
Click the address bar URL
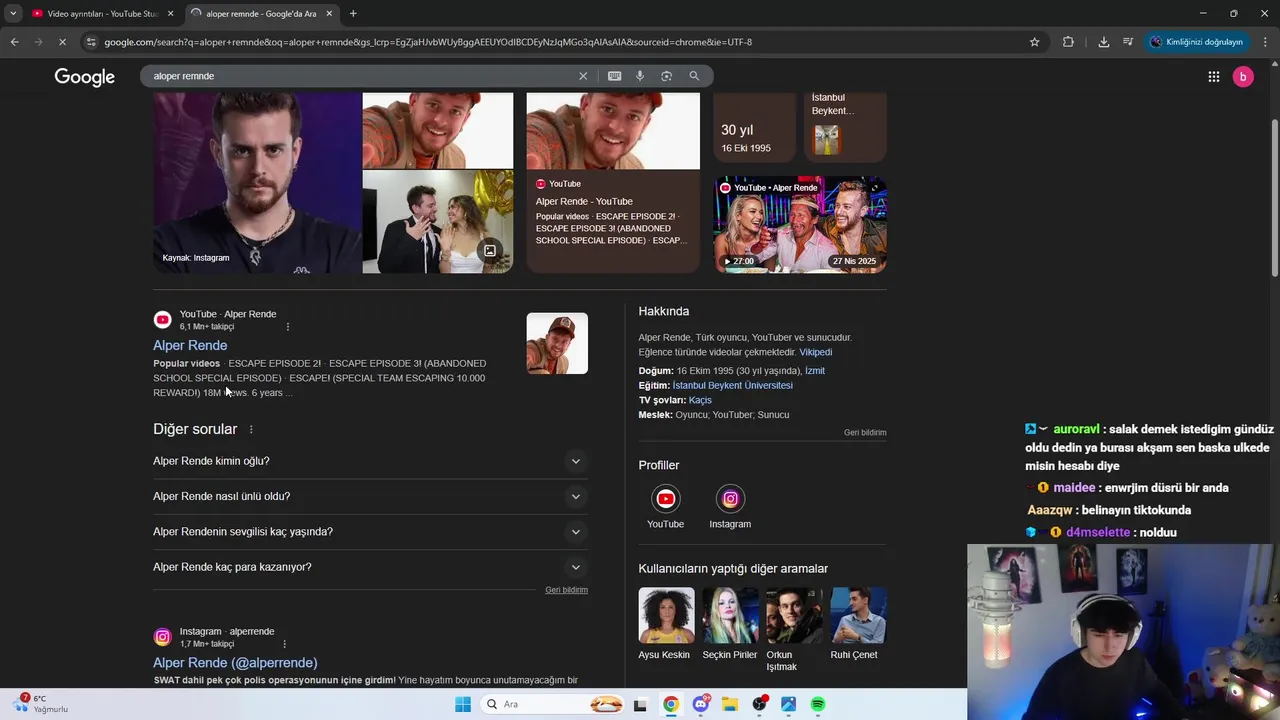point(428,42)
